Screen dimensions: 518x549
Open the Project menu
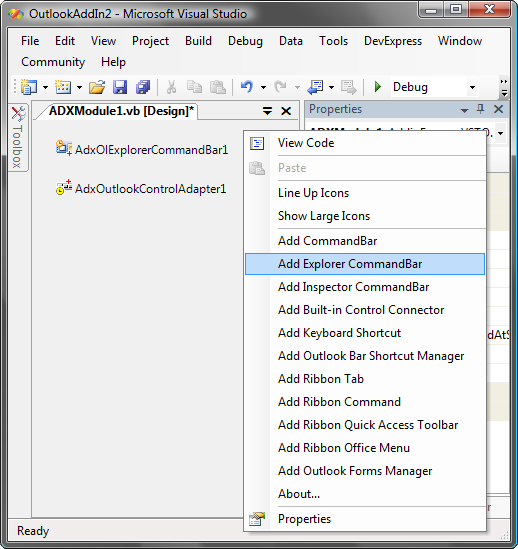150,41
